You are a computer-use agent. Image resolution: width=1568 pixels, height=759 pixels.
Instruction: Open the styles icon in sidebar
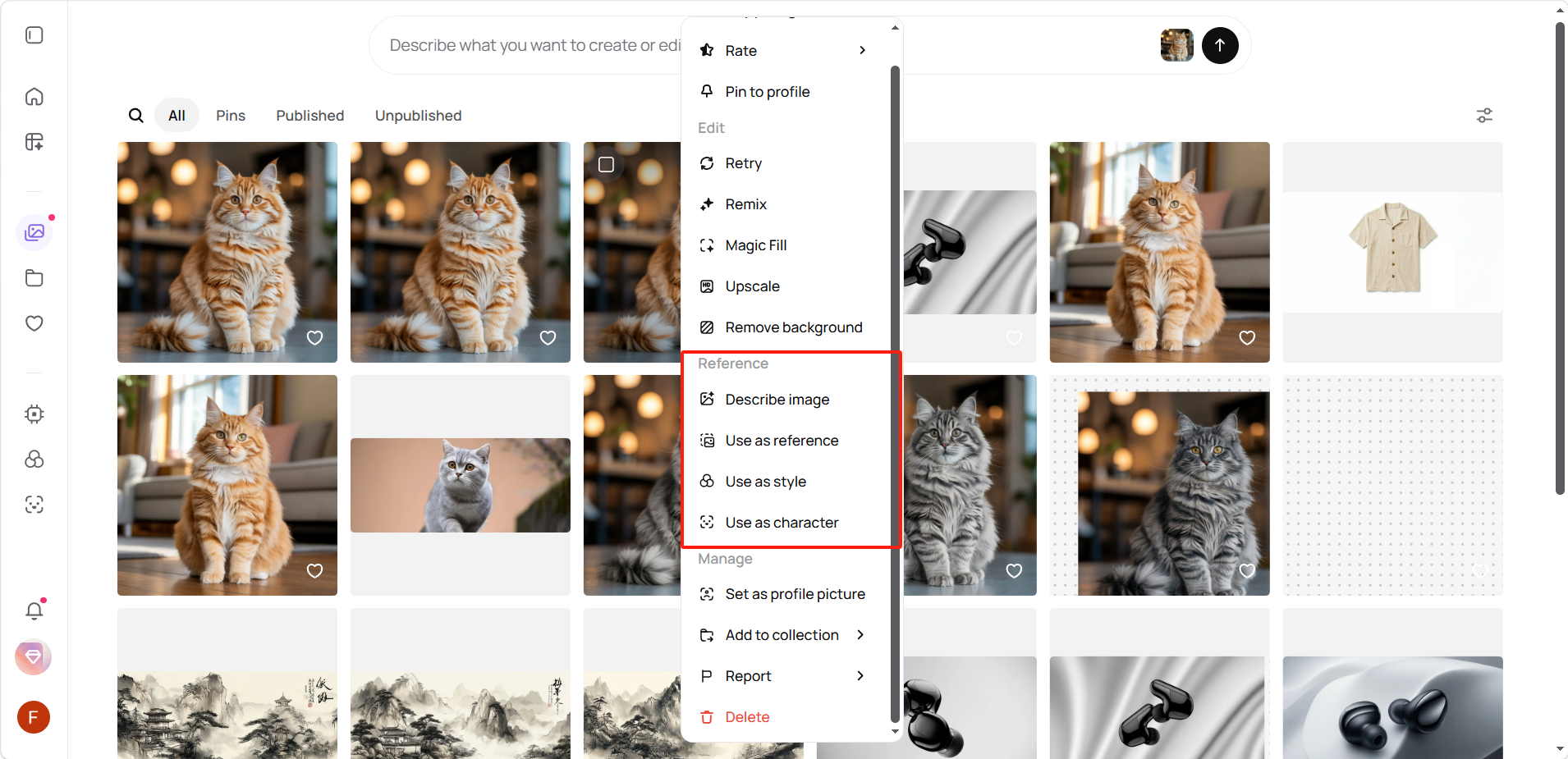[x=34, y=460]
